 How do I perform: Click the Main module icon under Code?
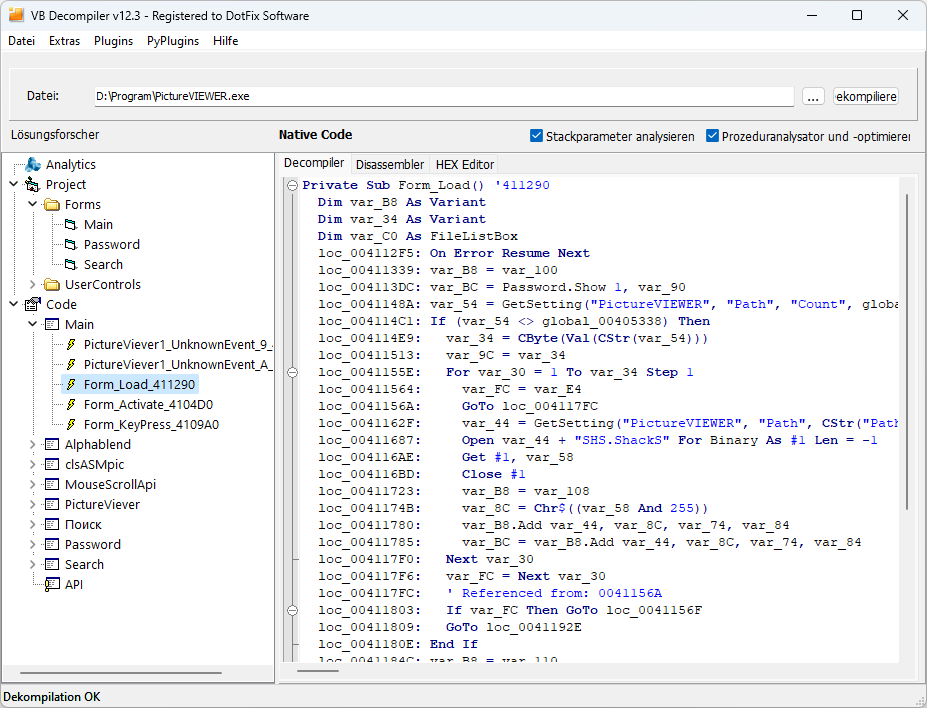tap(52, 324)
